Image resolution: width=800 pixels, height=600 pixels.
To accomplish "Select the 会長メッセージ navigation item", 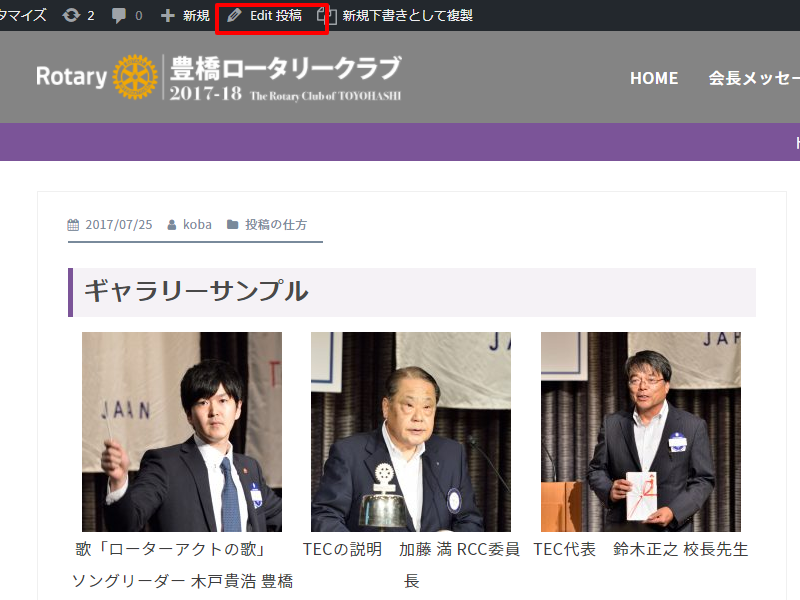I will click(x=754, y=78).
